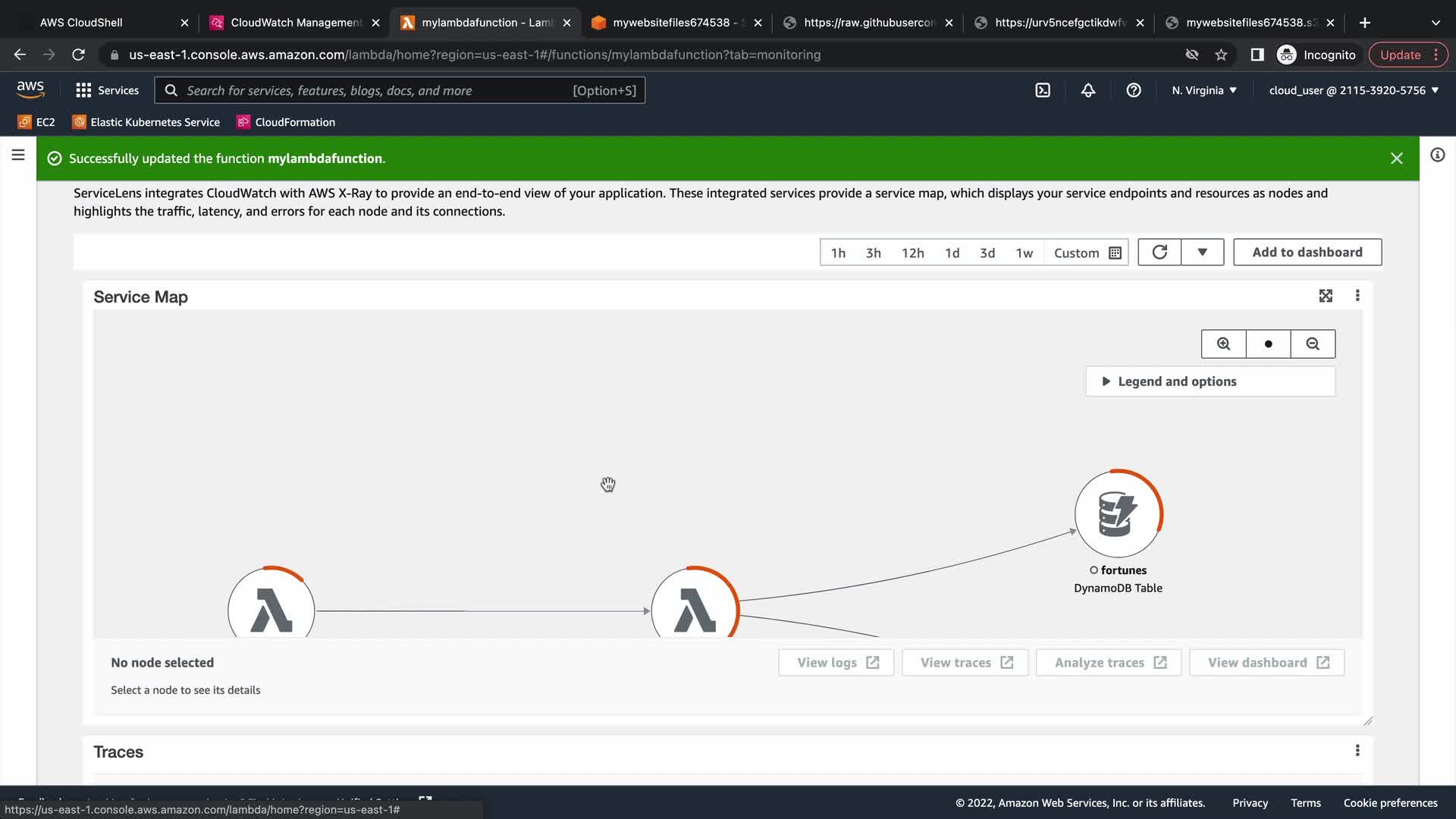Image resolution: width=1456 pixels, height=819 pixels.
Task: Reset service map zoom to center
Action: coord(1268,344)
